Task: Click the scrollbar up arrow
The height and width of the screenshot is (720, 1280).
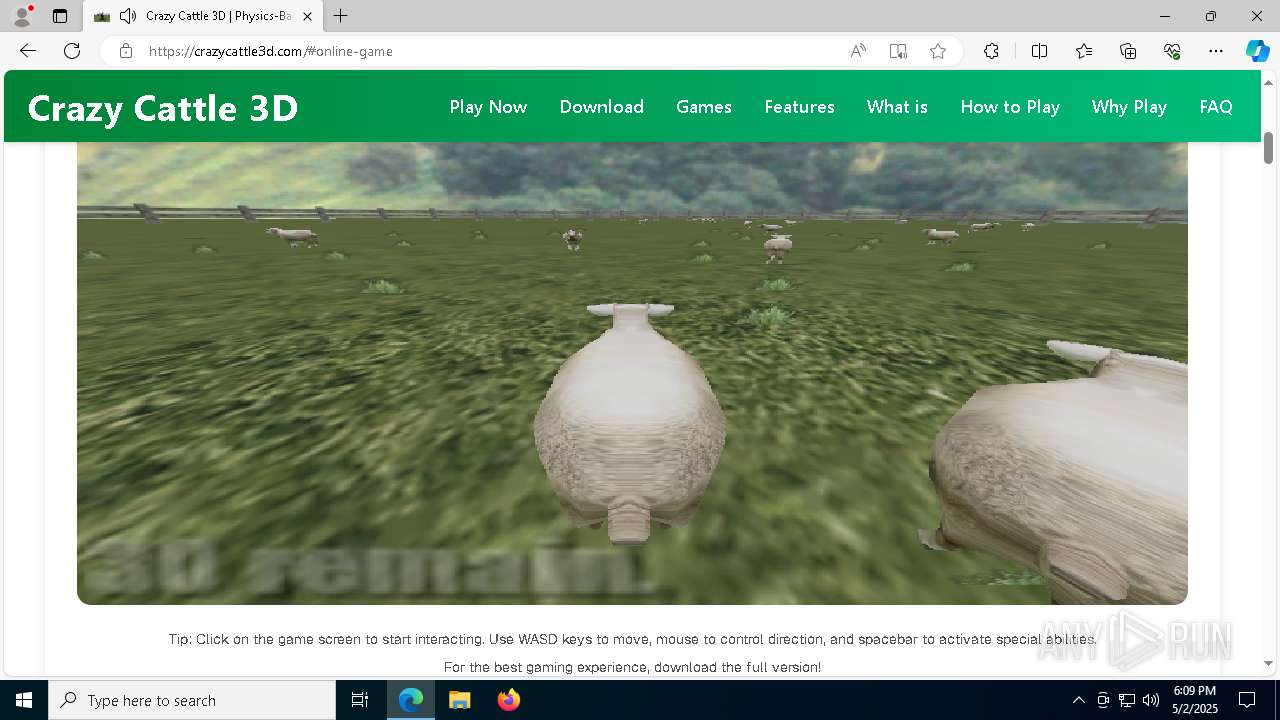Action: tap(1268, 81)
